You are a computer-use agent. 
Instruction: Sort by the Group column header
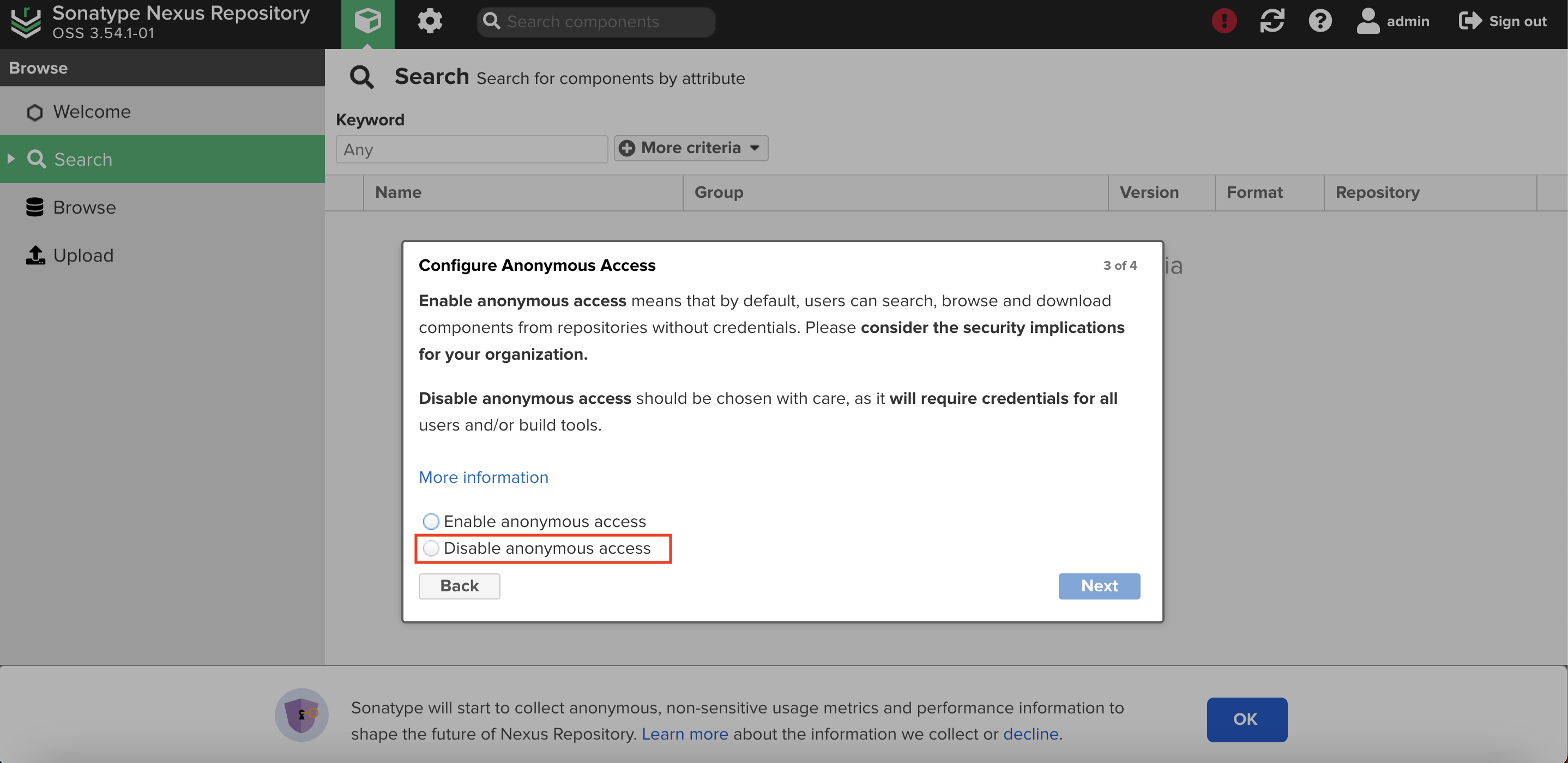[895, 192]
